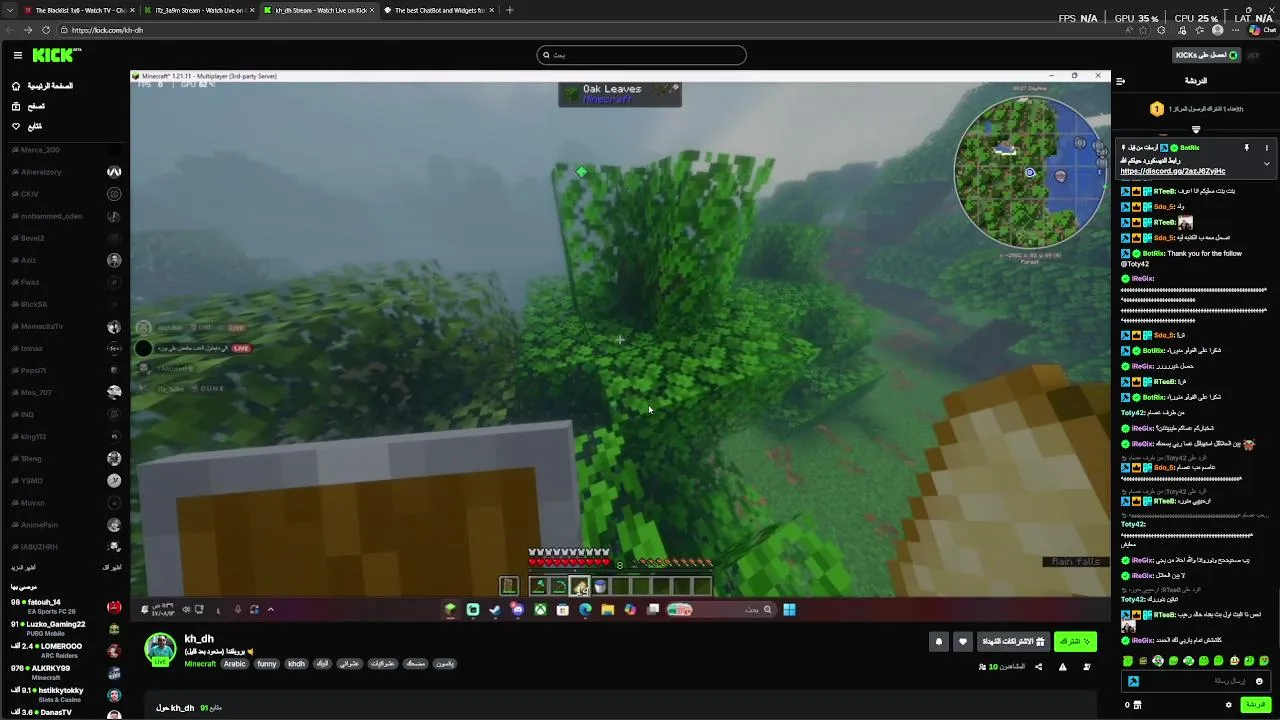Click the kh_dh streamer avatar
The height and width of the screenshot is (720, 1280).
click(x=160, y=649)
